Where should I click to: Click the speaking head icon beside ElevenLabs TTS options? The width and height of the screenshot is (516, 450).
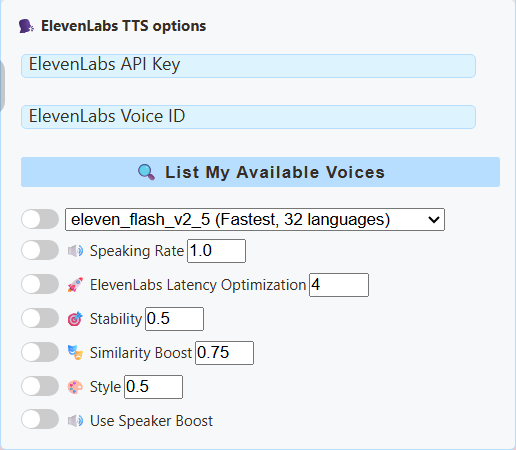[26, 26]
